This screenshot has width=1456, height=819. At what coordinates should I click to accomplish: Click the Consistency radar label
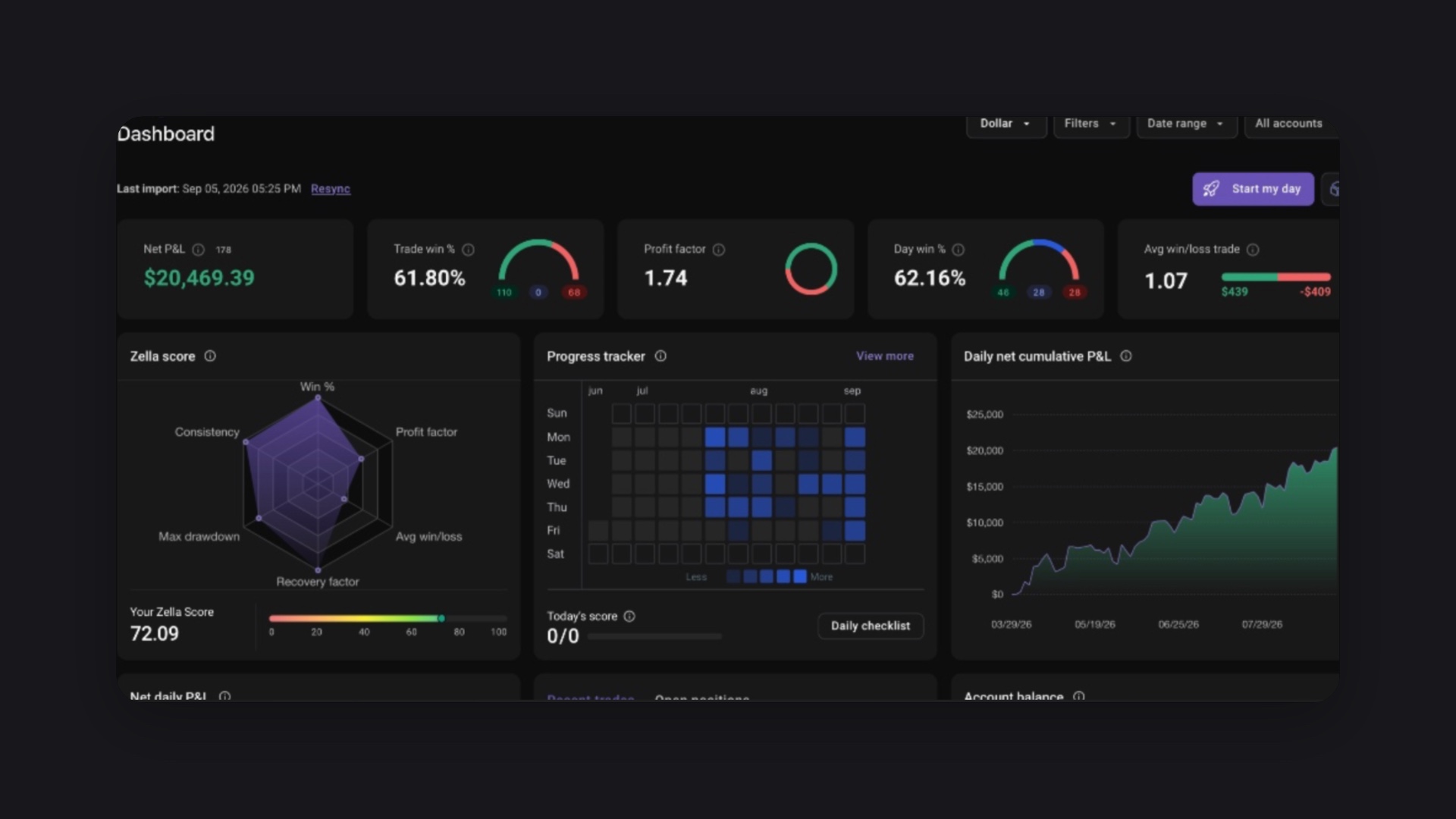(207, 431)
